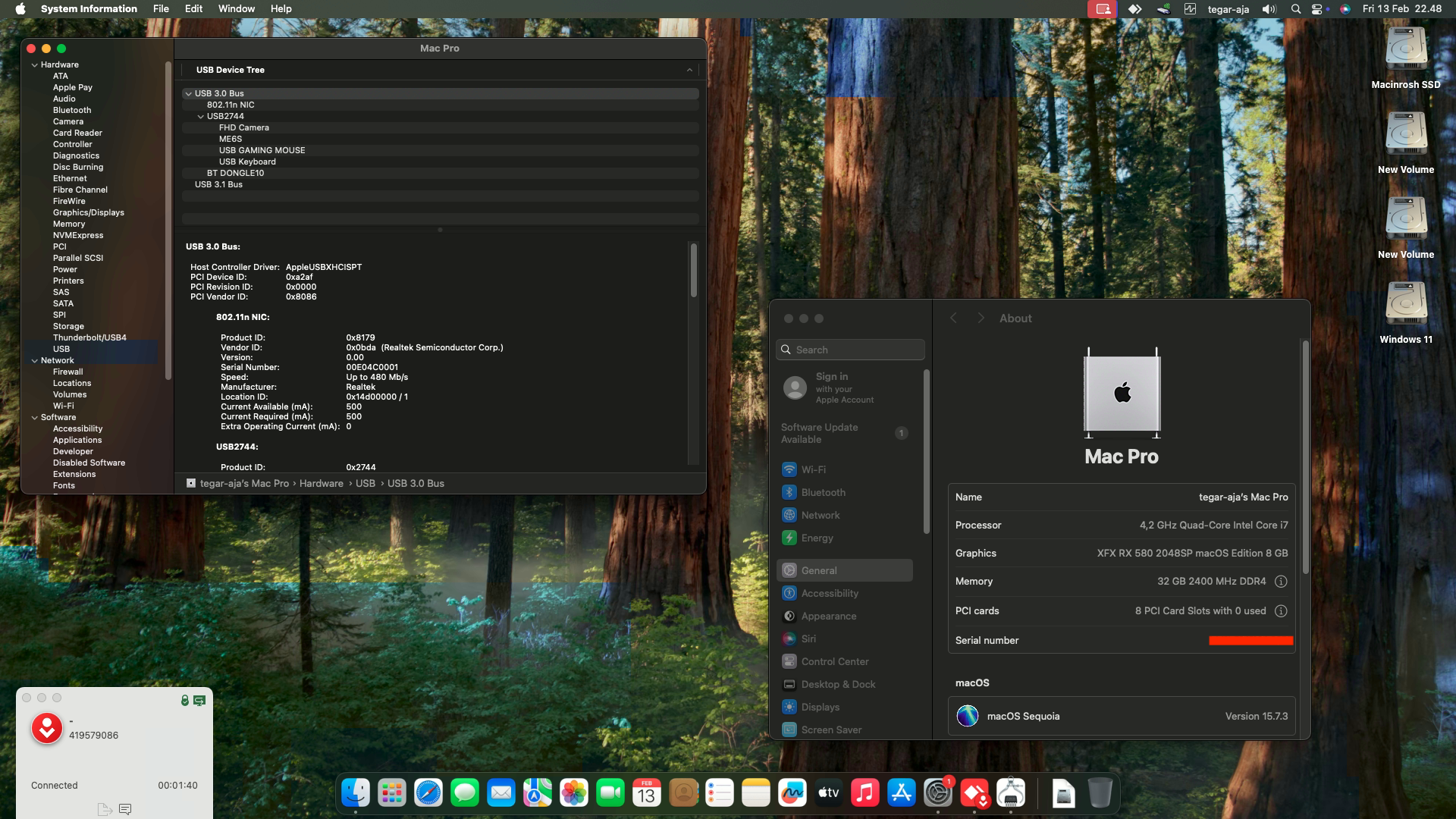Open Appearance in System Settings sidebar

click(x=845, y=616)
